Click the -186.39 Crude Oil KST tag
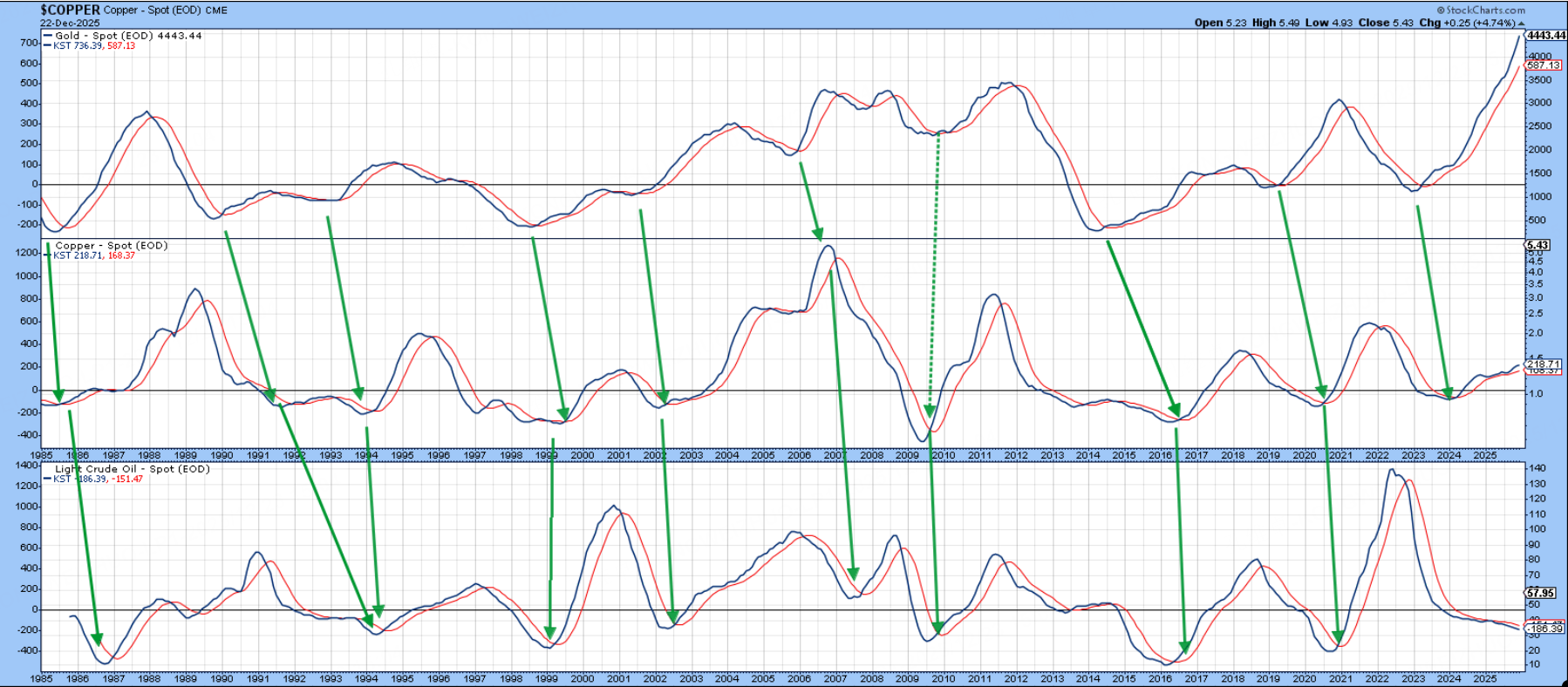This screenshot has width=1568, height=687. [1544, 629]
